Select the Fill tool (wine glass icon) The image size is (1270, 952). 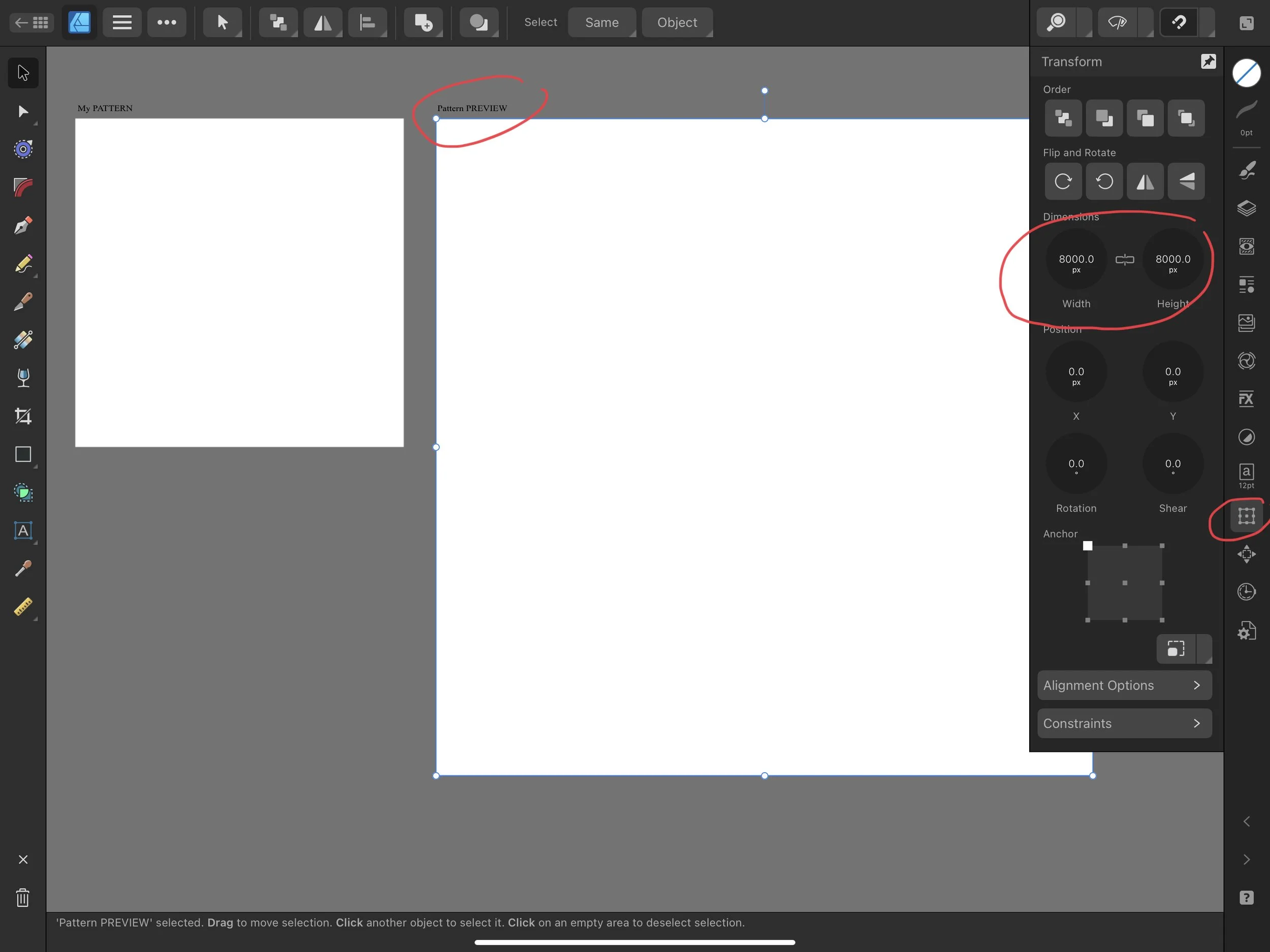coord(23,377)
